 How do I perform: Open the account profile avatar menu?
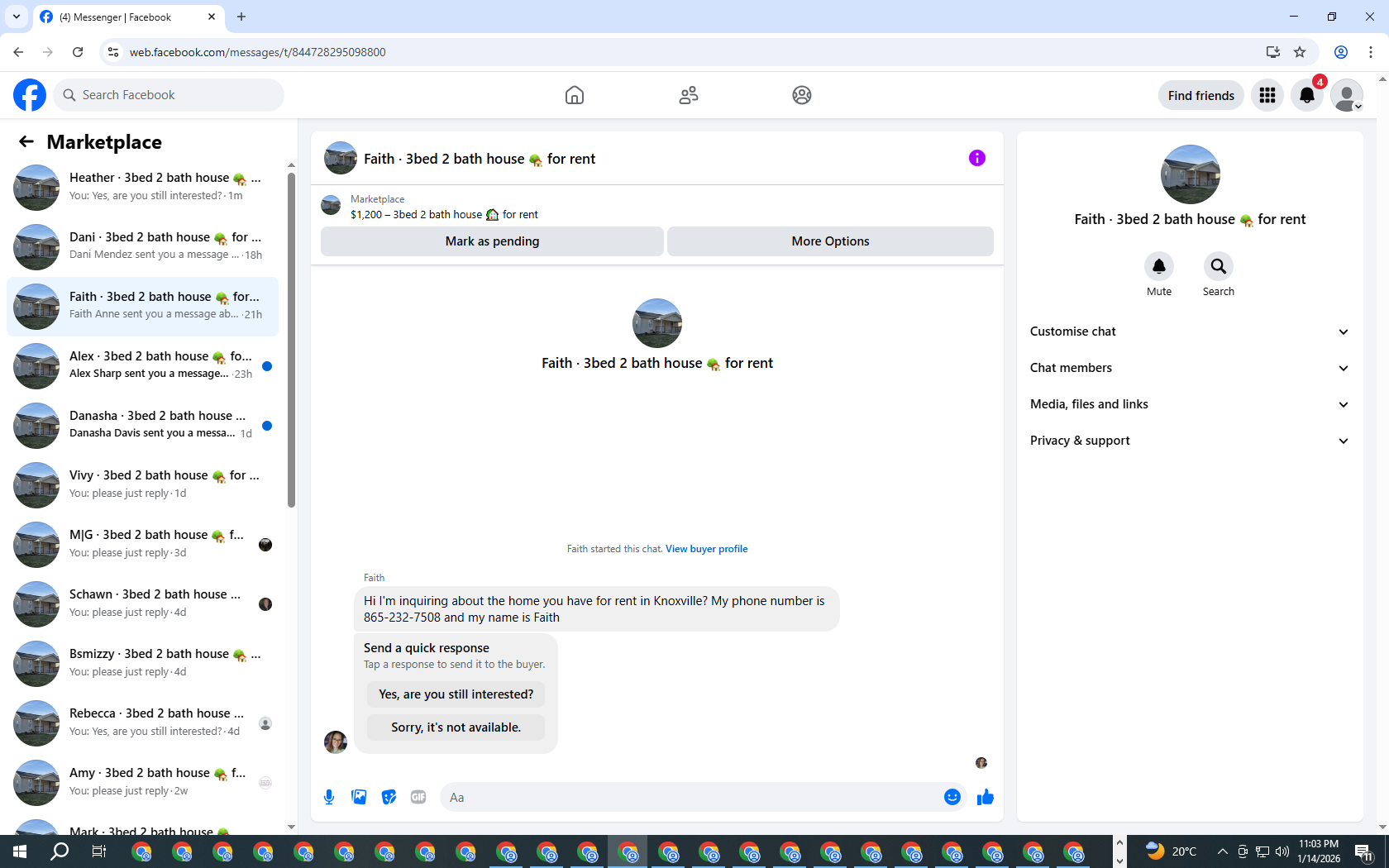click(1347, 95)
